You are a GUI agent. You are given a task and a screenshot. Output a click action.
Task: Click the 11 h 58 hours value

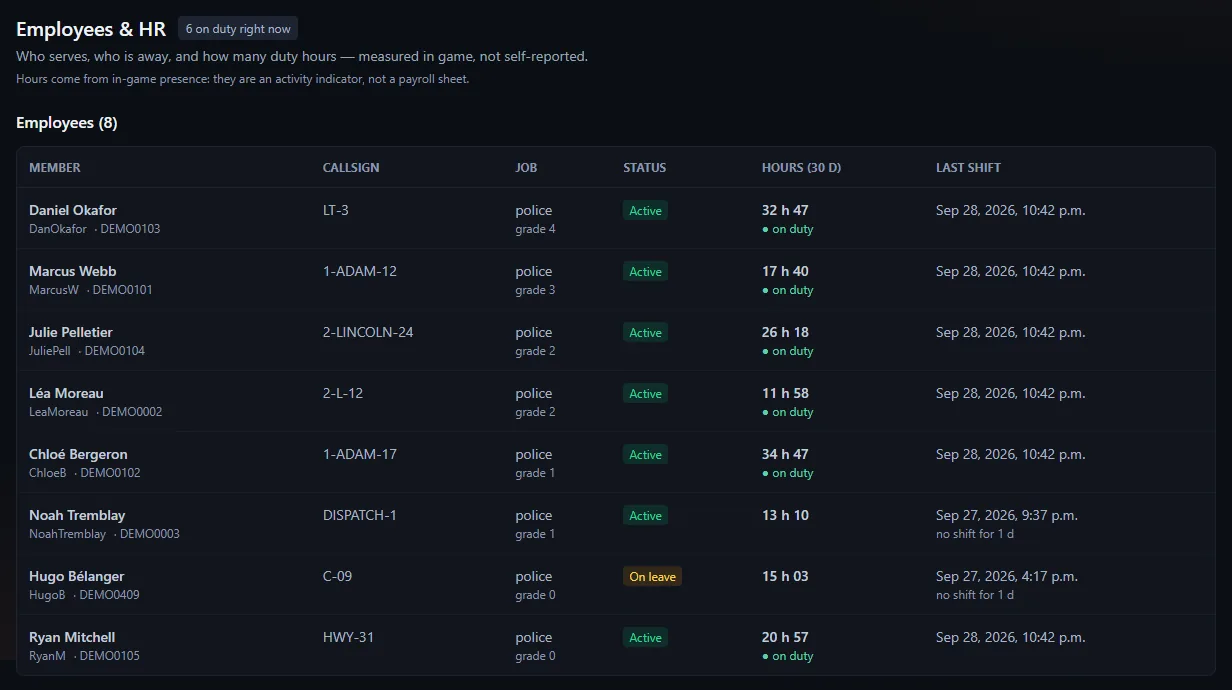click(785, 393)
